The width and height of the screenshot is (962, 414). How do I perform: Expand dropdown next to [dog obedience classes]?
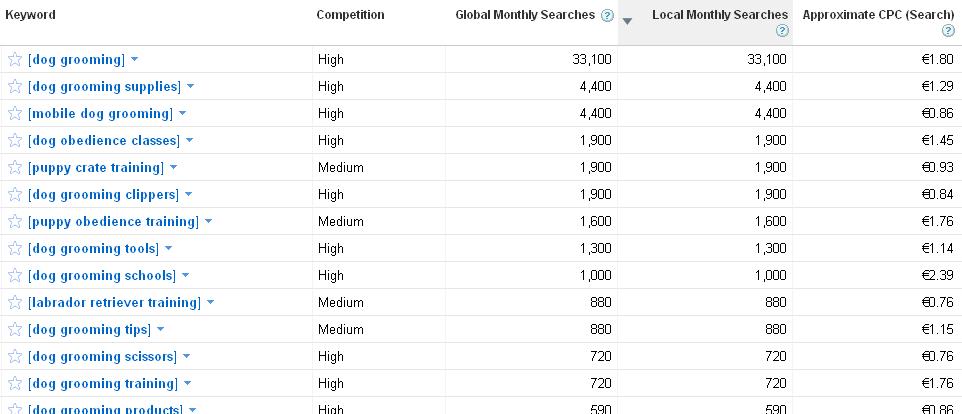coord(189,140)
